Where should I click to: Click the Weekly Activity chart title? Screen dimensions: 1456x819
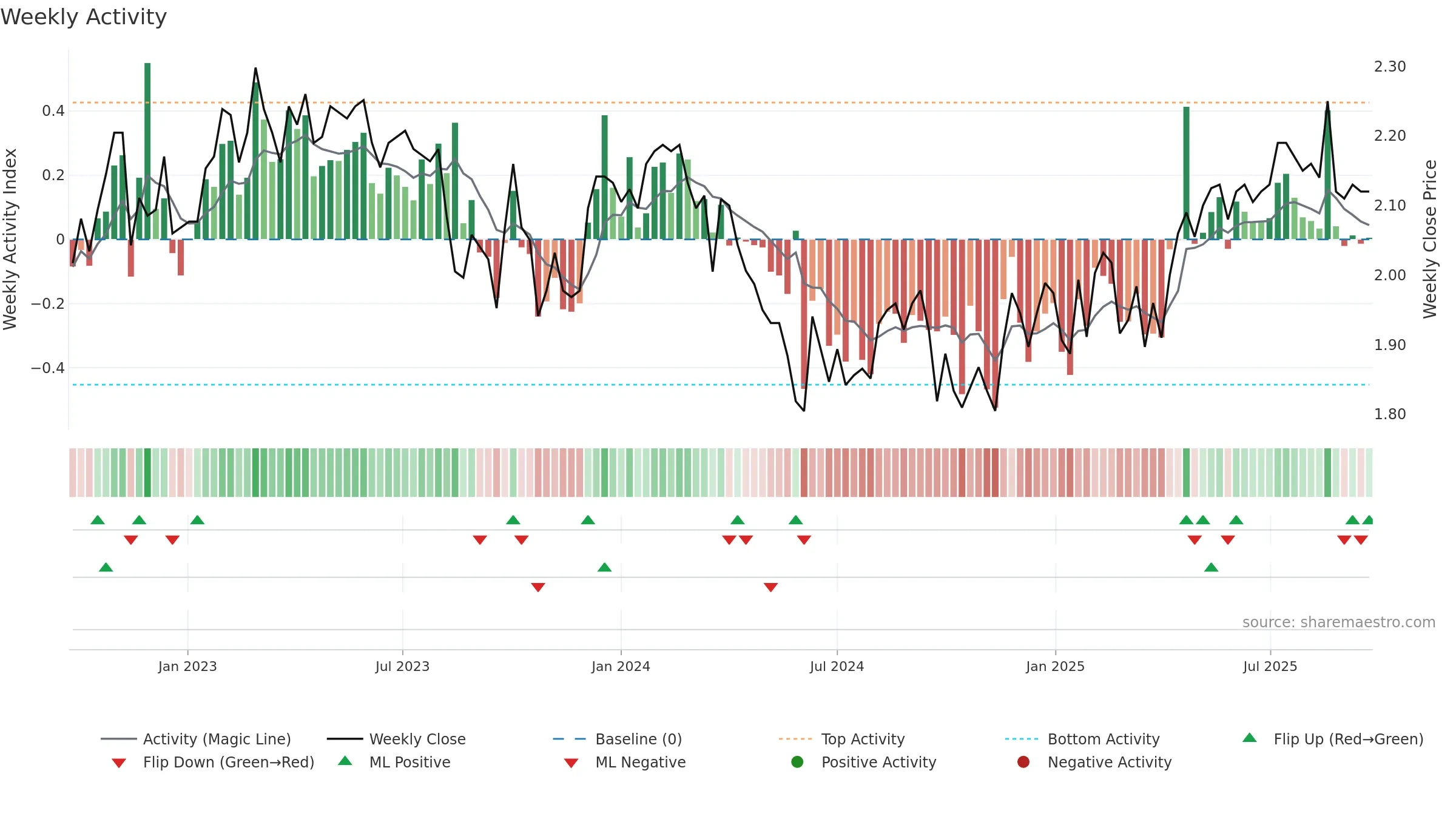click(x=84, y=17)
